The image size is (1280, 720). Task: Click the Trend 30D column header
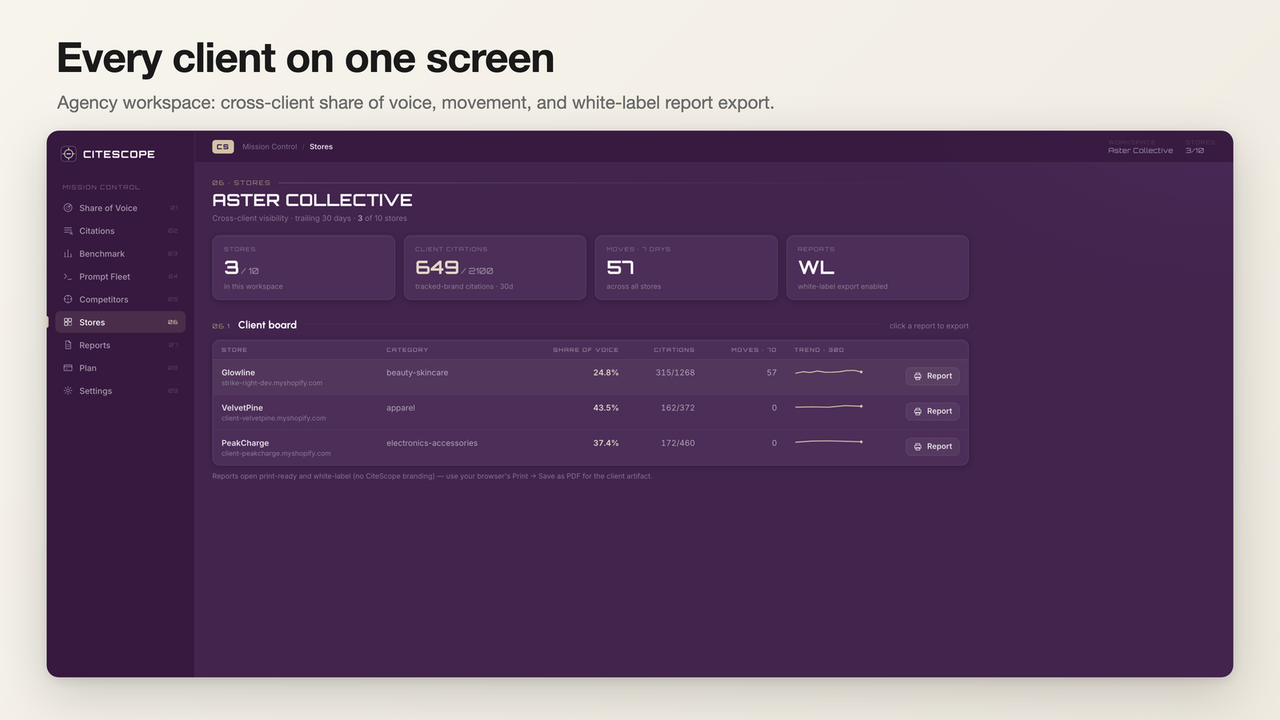(819, 350)
